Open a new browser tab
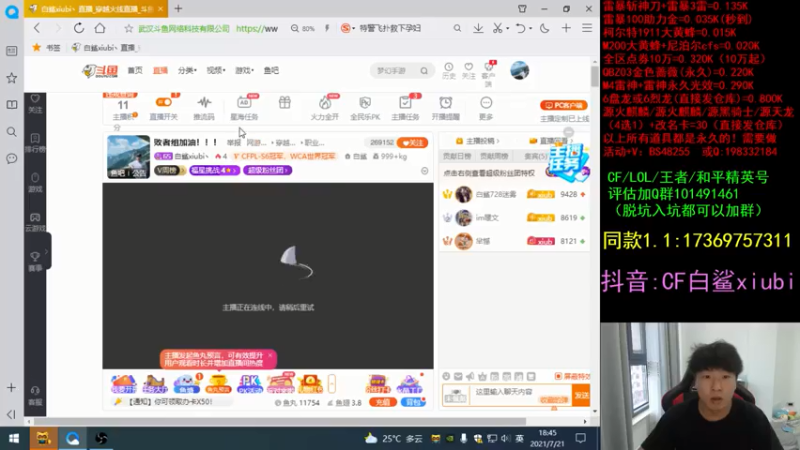 [x=178, y=9]
